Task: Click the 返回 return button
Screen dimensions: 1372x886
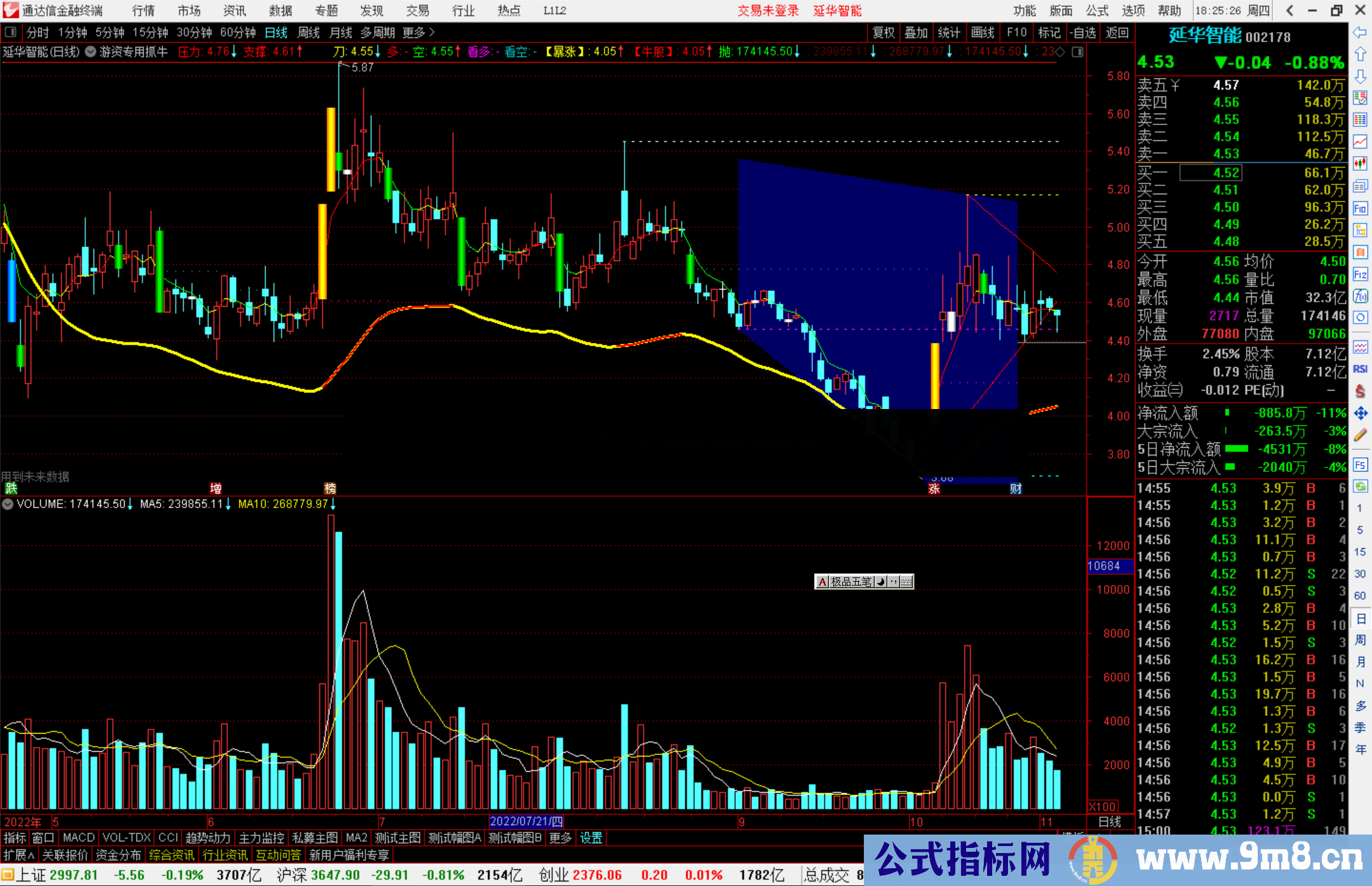Action: (1117, 32)
